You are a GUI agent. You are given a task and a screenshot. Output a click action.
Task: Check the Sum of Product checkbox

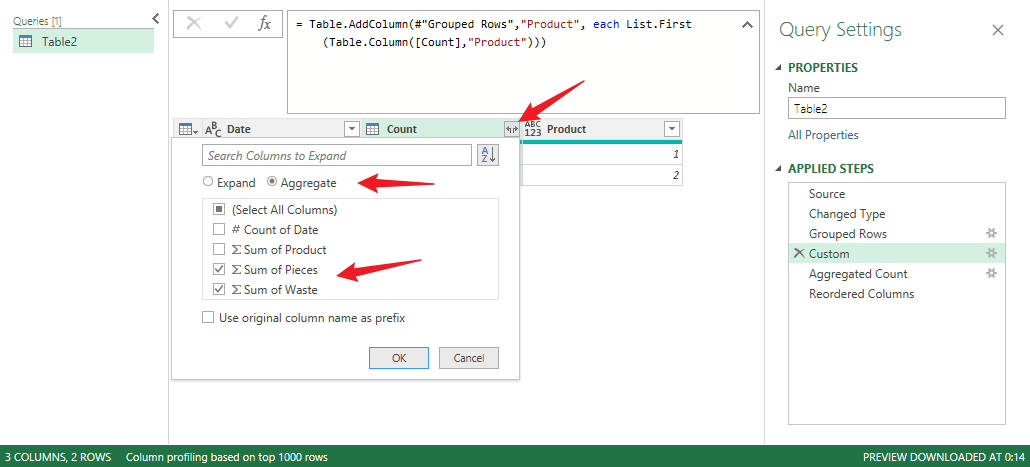[219, 250]
